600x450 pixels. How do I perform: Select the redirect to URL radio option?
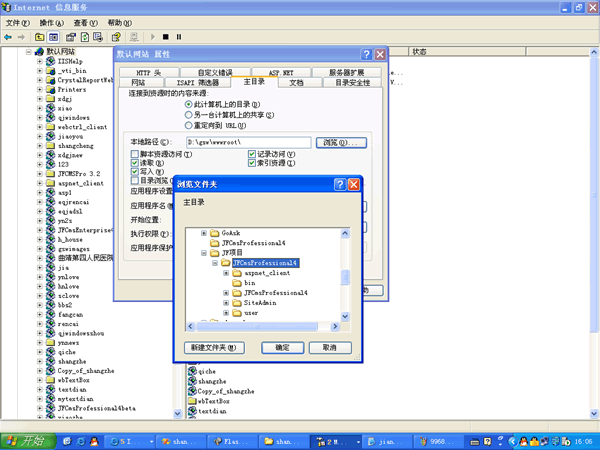188,125
